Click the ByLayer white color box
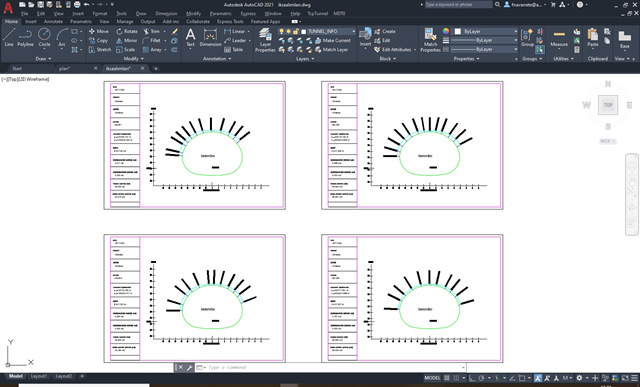This screenshot has height=387, width=640. 458,31
